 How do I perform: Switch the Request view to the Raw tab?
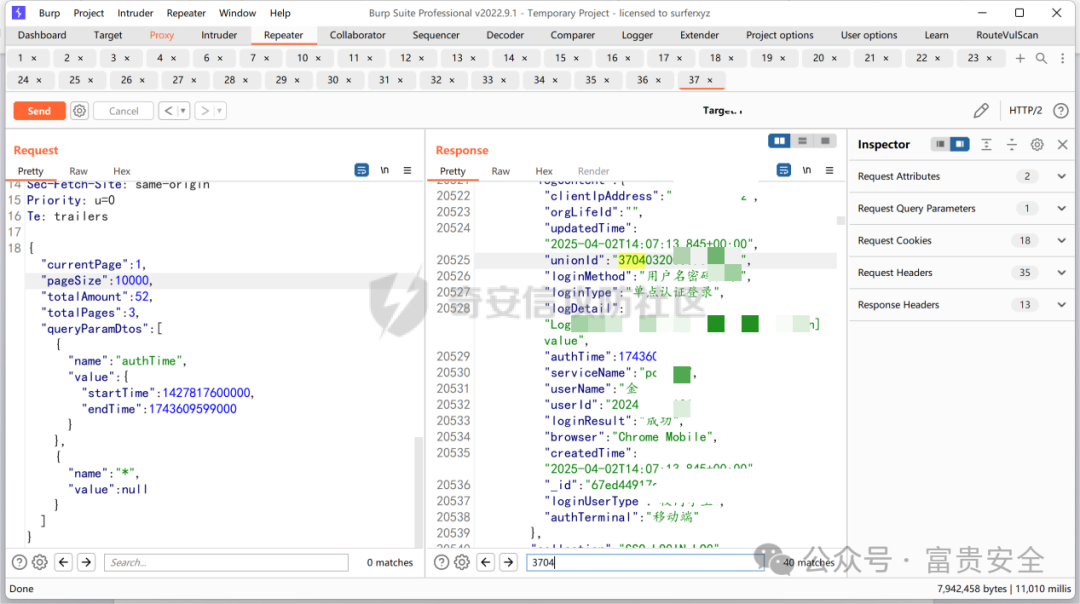pos(79,171)
